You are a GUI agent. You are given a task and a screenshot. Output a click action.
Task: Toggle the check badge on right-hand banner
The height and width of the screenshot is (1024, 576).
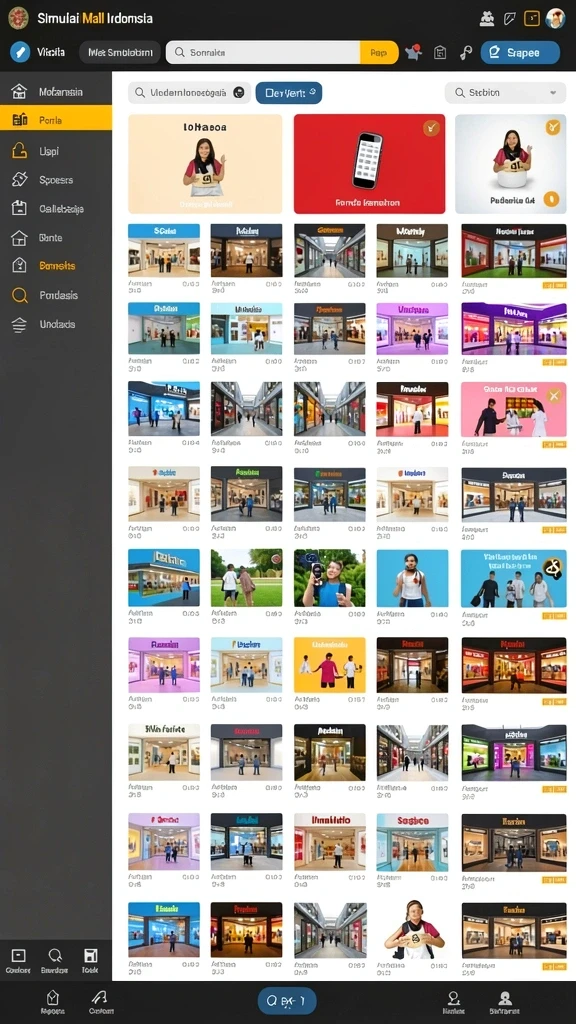click(x=552, y=126)
